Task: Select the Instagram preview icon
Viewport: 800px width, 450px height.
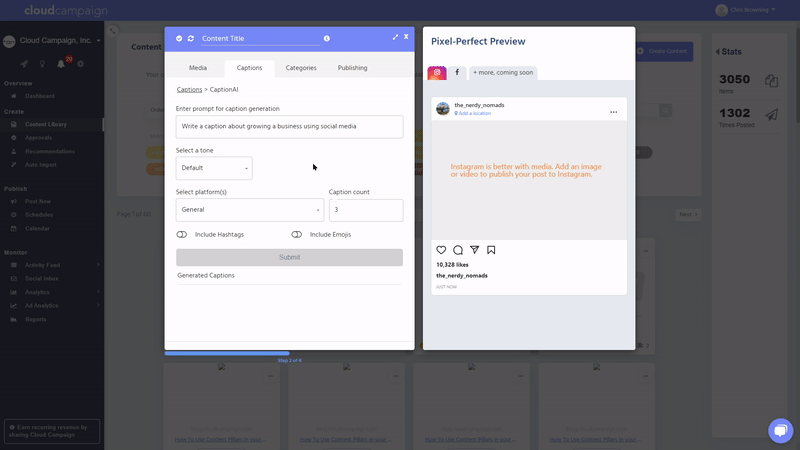Action: 437,72
